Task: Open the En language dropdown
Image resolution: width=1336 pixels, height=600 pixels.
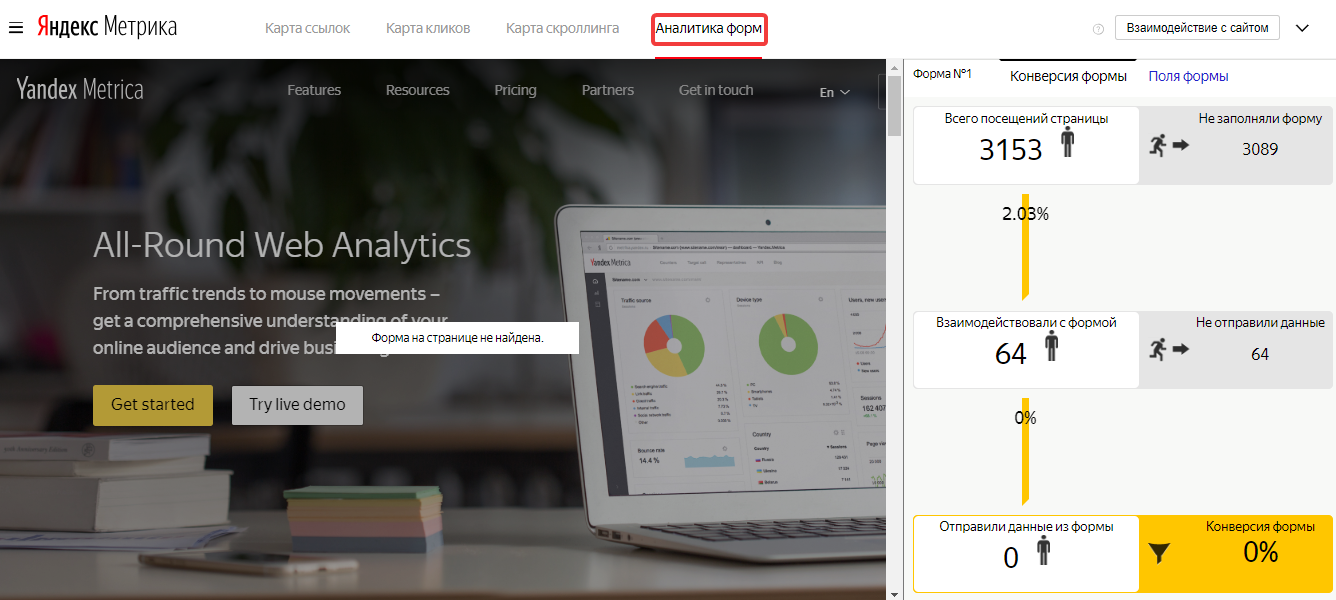Action: click(835, 92)
